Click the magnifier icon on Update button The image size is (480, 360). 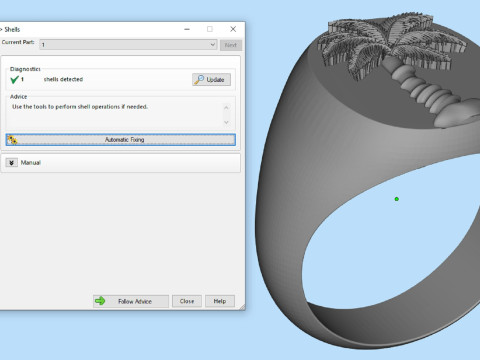pos(199,80)
